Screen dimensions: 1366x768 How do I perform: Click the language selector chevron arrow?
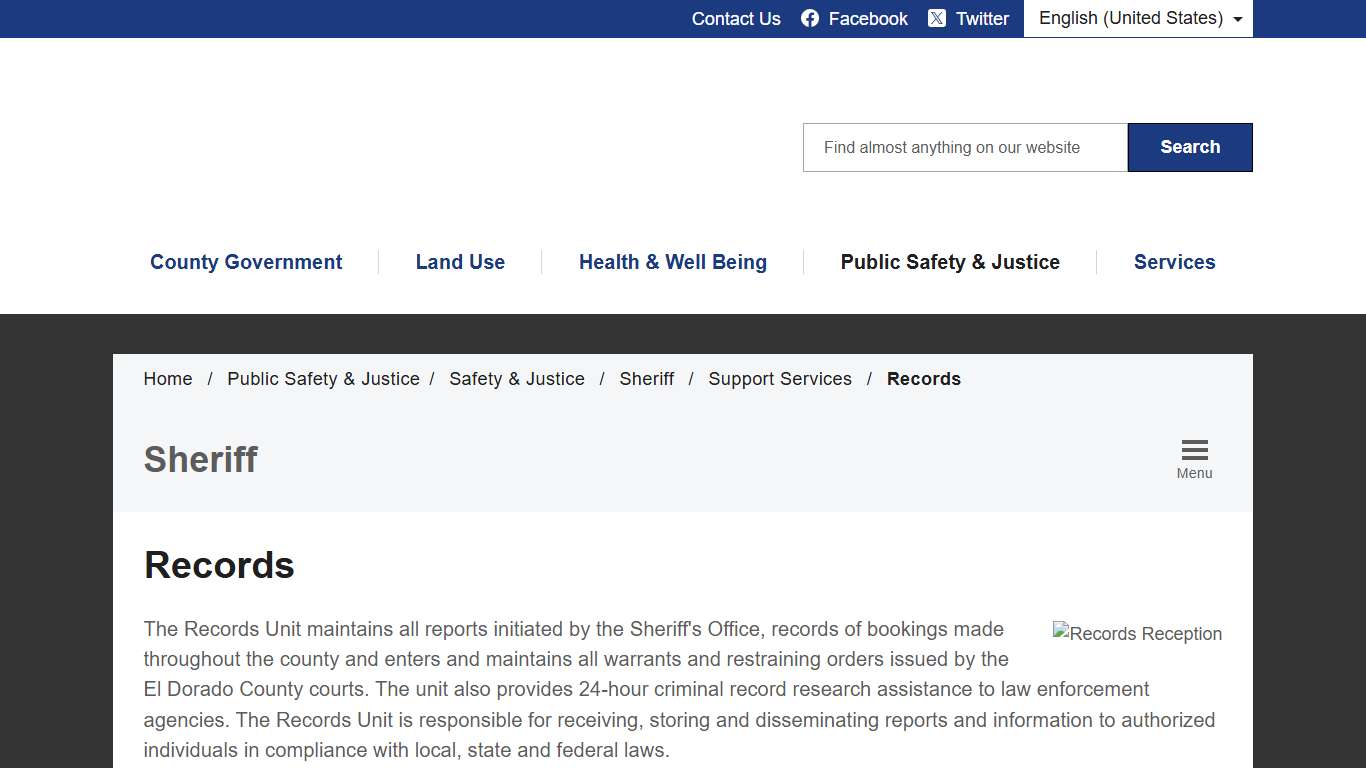pos(1238,19)
